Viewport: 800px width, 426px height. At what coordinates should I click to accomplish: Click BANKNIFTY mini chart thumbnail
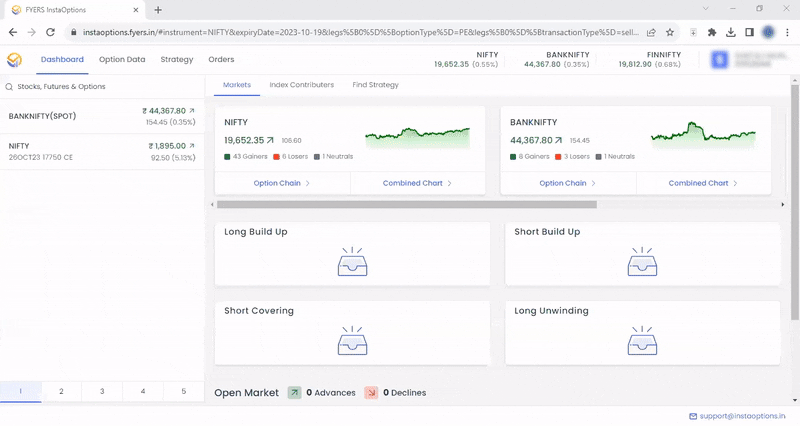(x=704, y=135)
